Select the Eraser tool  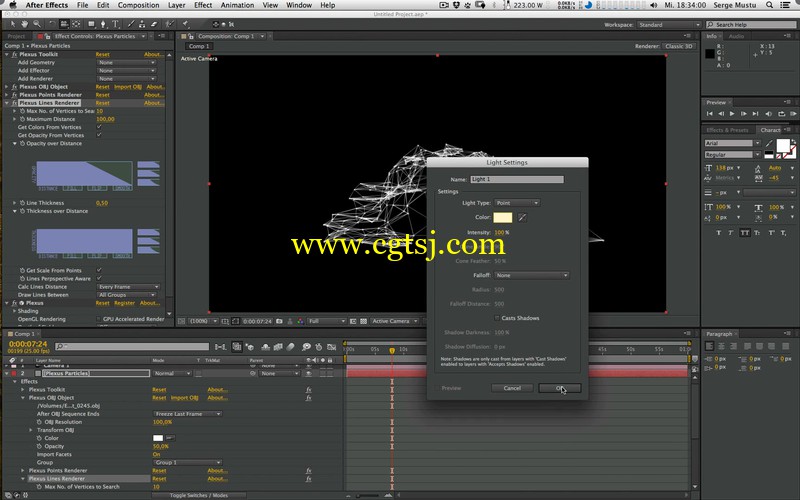153,24
